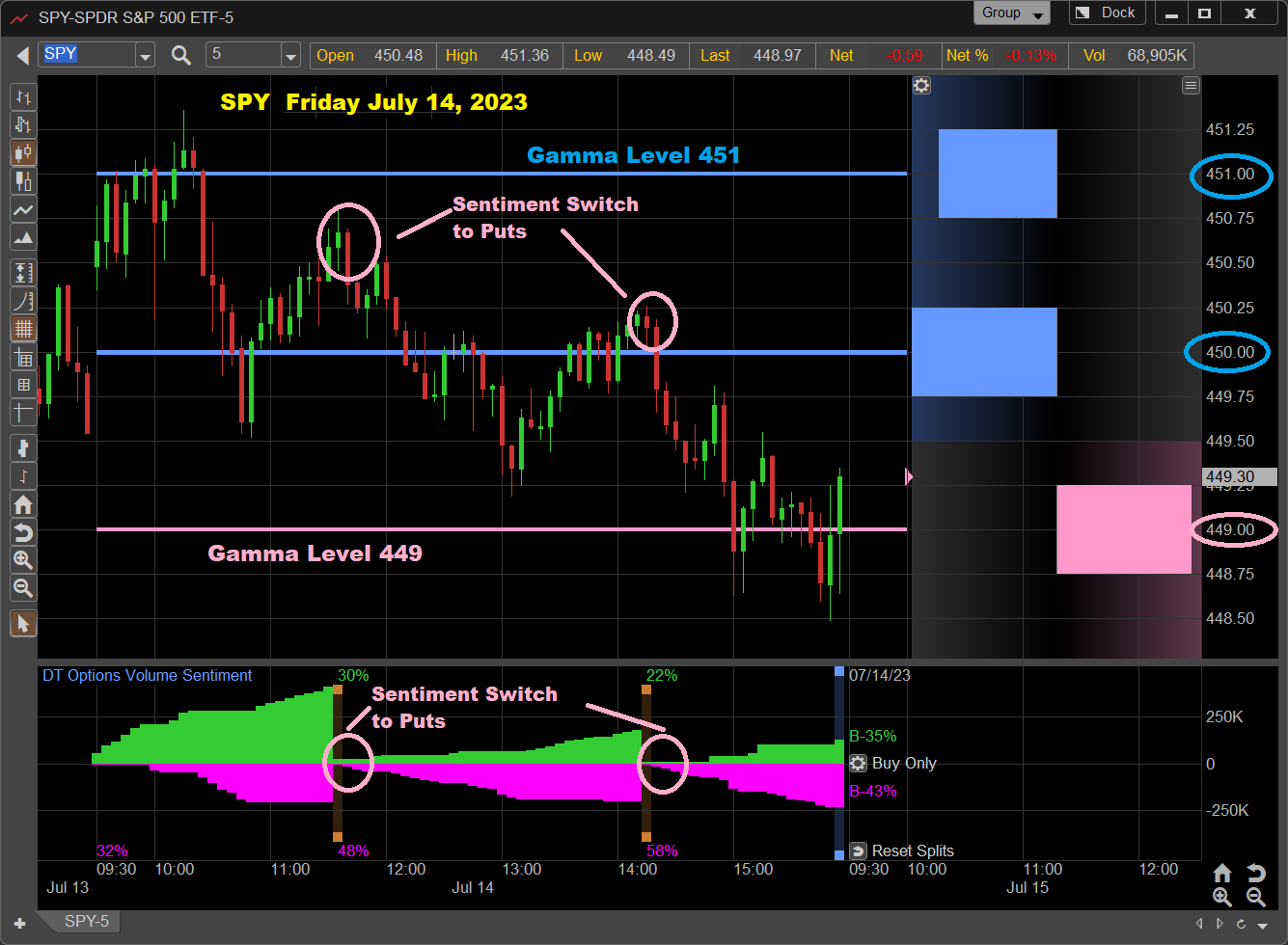Click the interval field showing 5
The image size is (1288, 945).
click(x=244, y=55)
